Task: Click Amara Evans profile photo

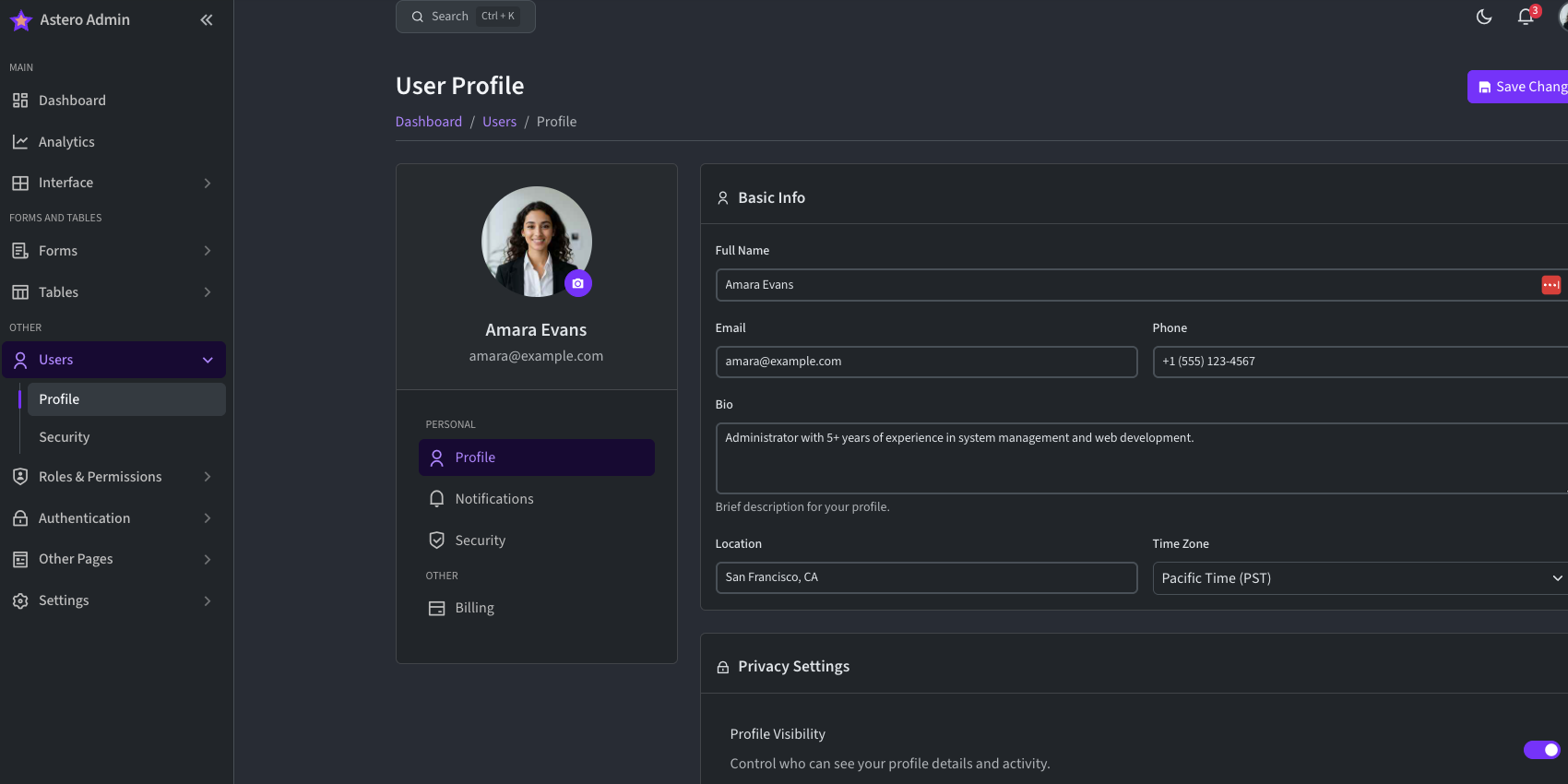Action: point(537,242)
